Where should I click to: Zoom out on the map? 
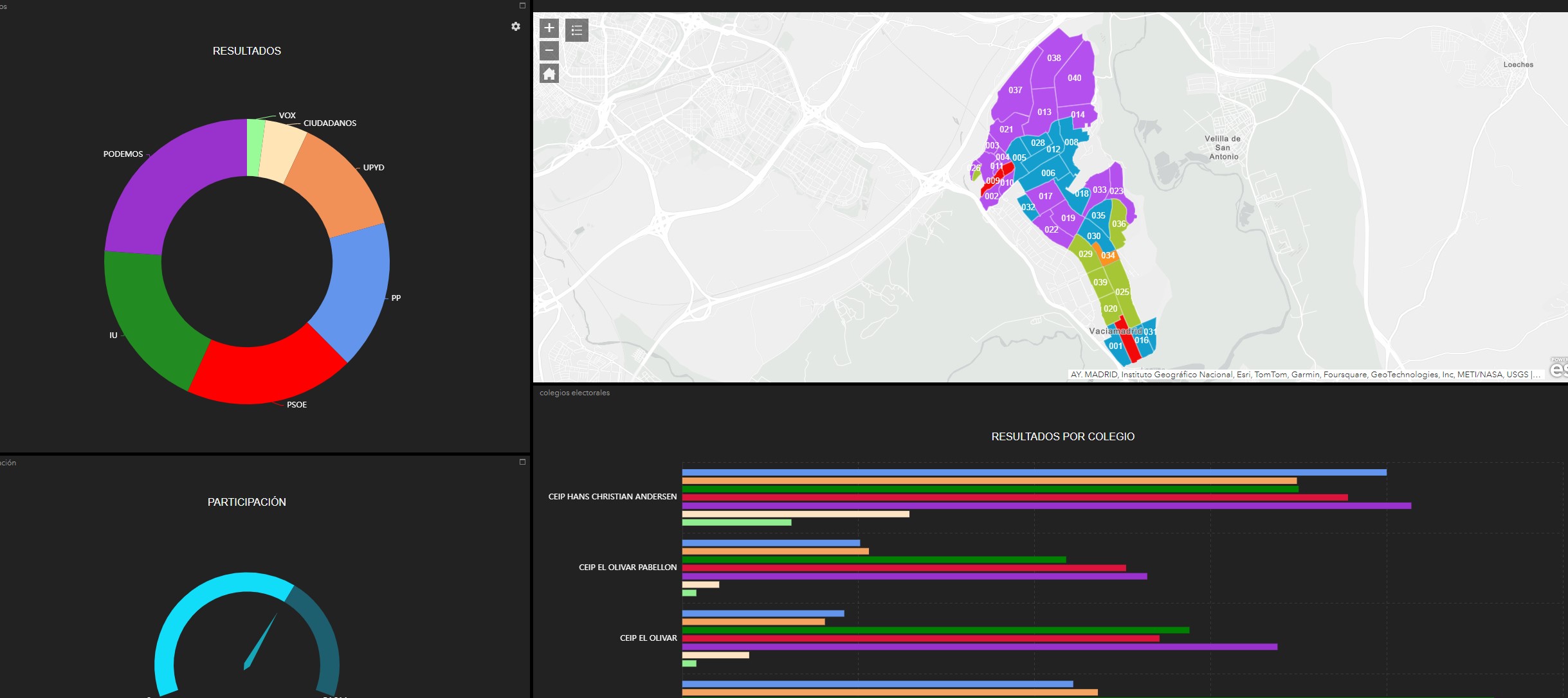(x=549, y=51)
